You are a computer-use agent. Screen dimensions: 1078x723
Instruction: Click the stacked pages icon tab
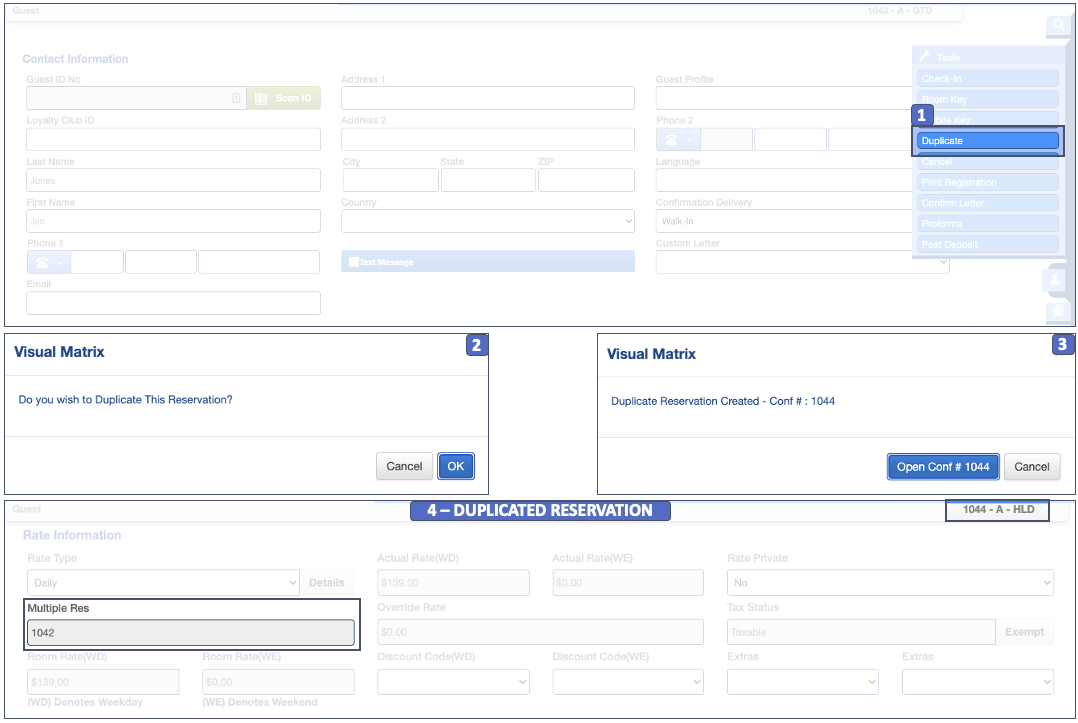[1058, 313]
